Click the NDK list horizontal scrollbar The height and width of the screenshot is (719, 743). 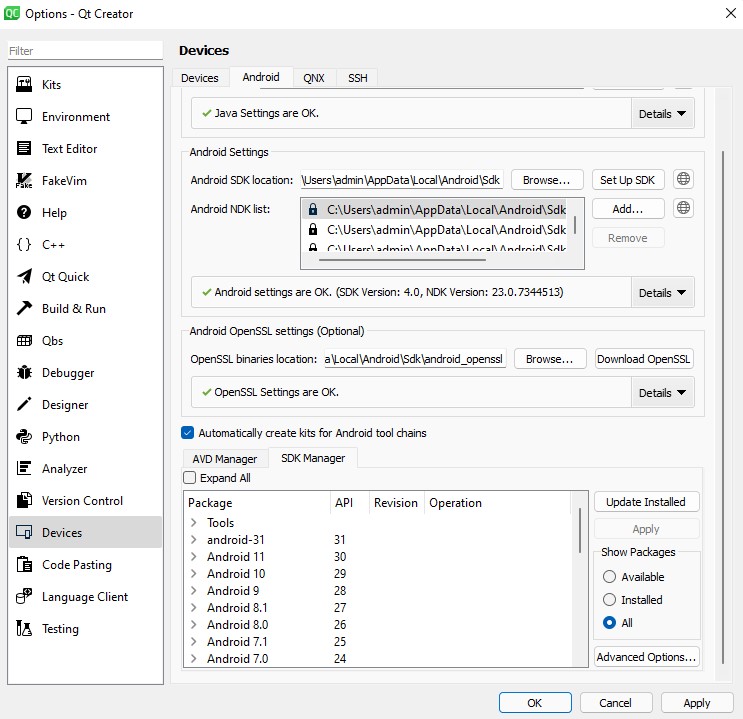point(402,260)
